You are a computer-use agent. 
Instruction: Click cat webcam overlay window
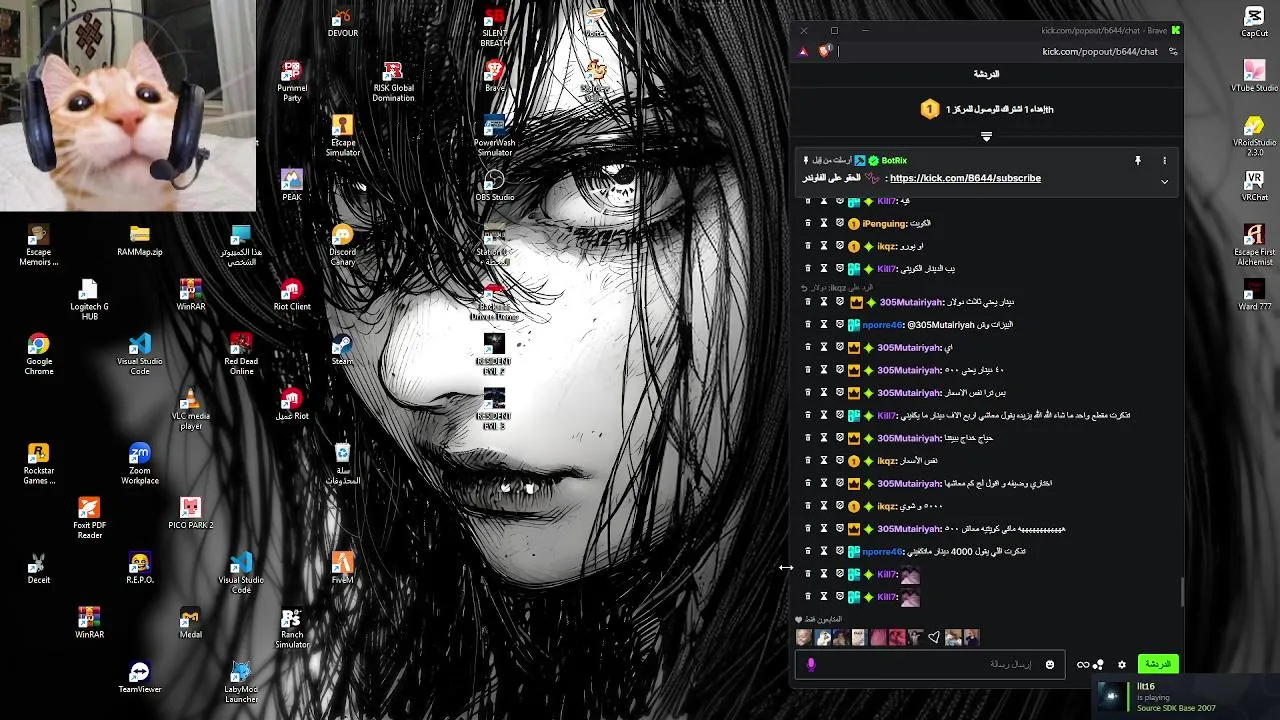128,105
